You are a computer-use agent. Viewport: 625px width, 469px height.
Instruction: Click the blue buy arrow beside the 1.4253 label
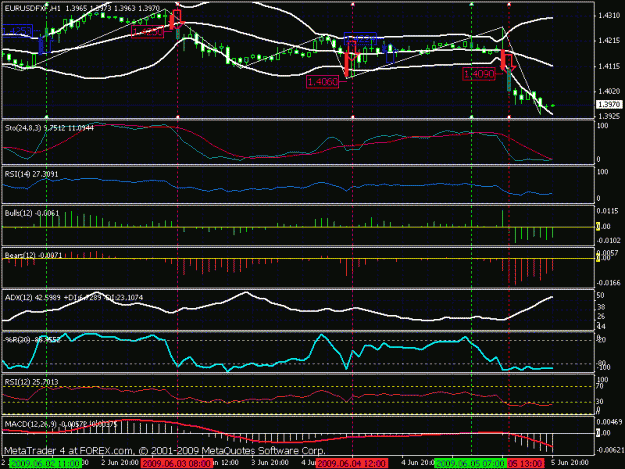click(45, 44)
